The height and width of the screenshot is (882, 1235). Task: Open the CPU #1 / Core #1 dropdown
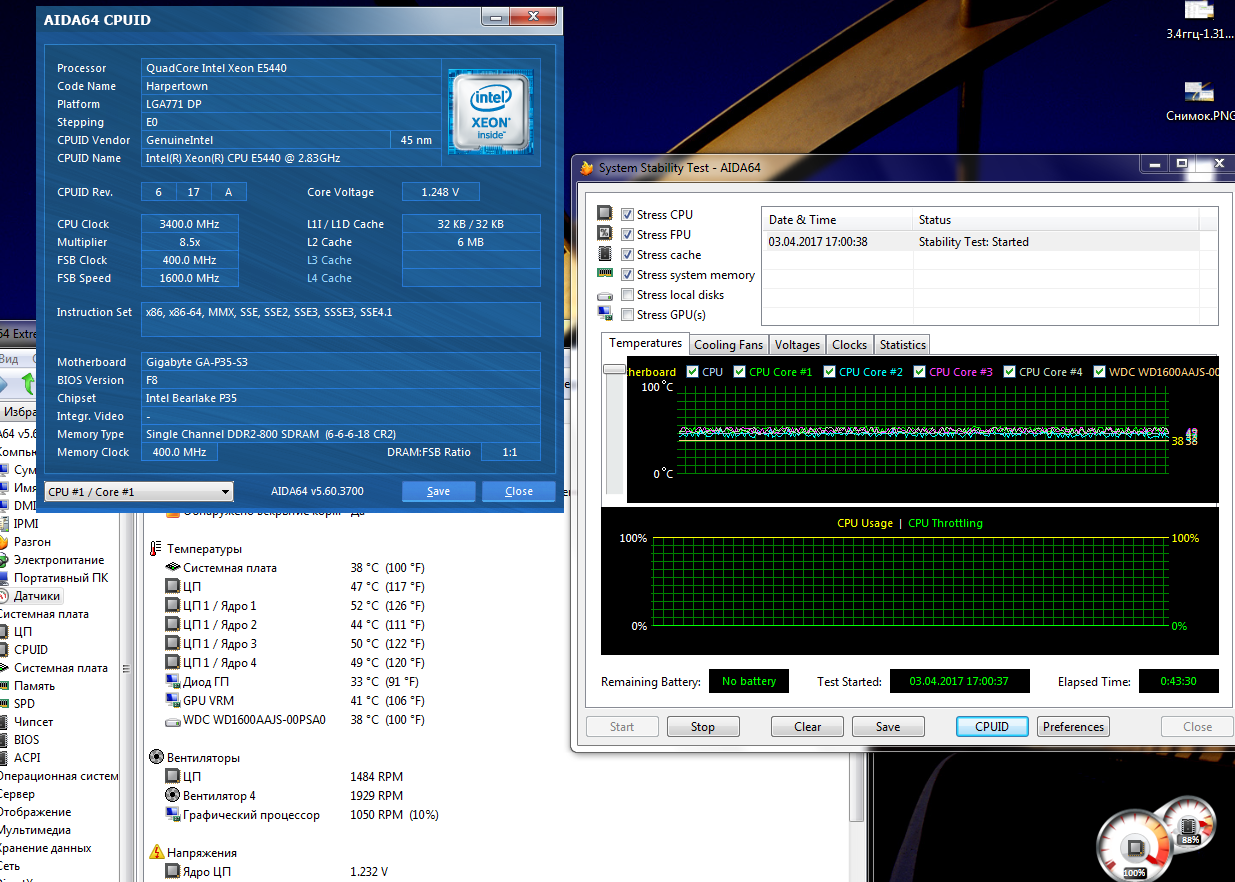[x=139, y=492]
